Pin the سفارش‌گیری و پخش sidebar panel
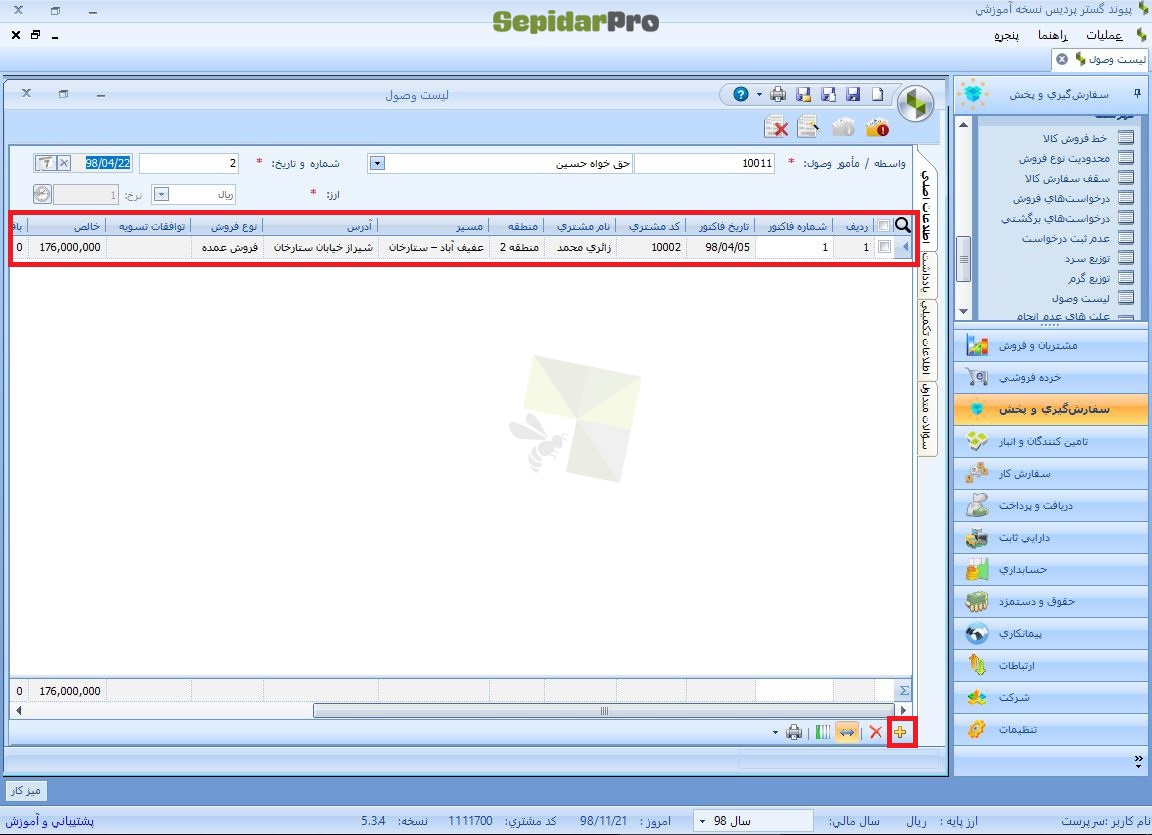Viewport: 1152px width, 835px height. pos(1137,93)
